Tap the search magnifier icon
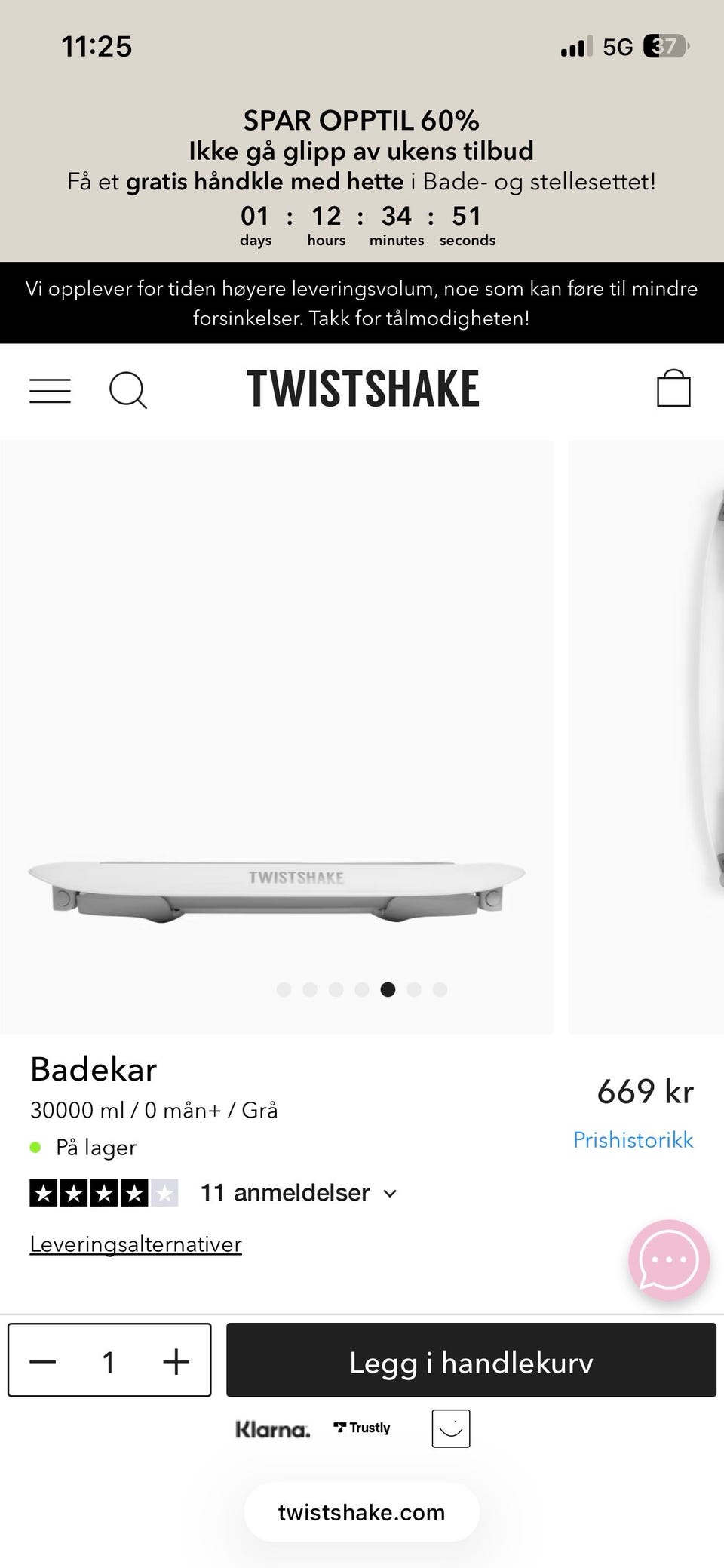The image size is (724, 1568). click(x=128, y=390)
